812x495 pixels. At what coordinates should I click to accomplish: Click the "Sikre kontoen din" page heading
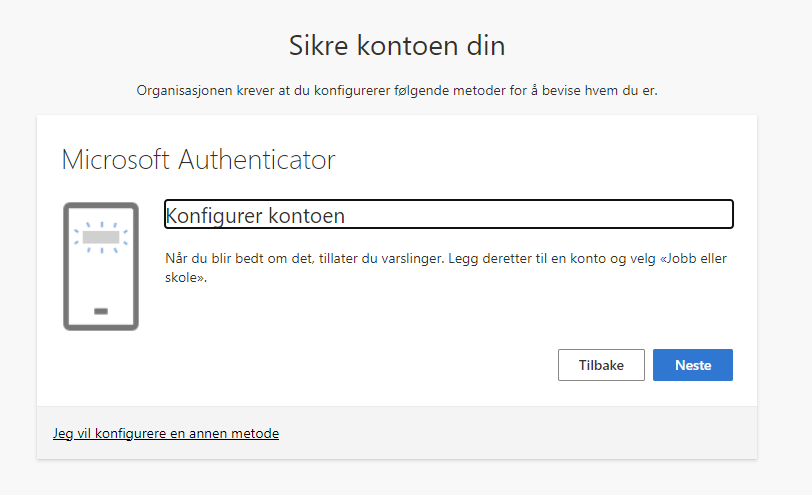(x=397, y=46)
